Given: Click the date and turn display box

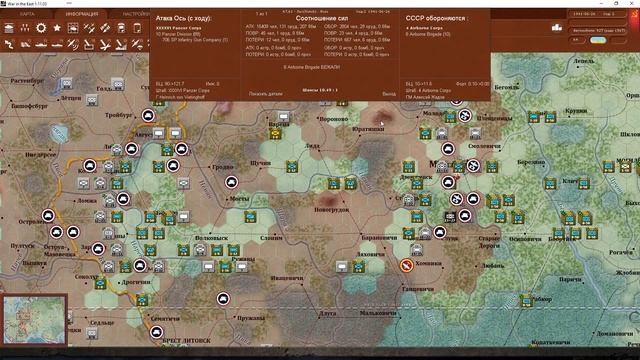Looking at the screenshot, I should 597,14.
